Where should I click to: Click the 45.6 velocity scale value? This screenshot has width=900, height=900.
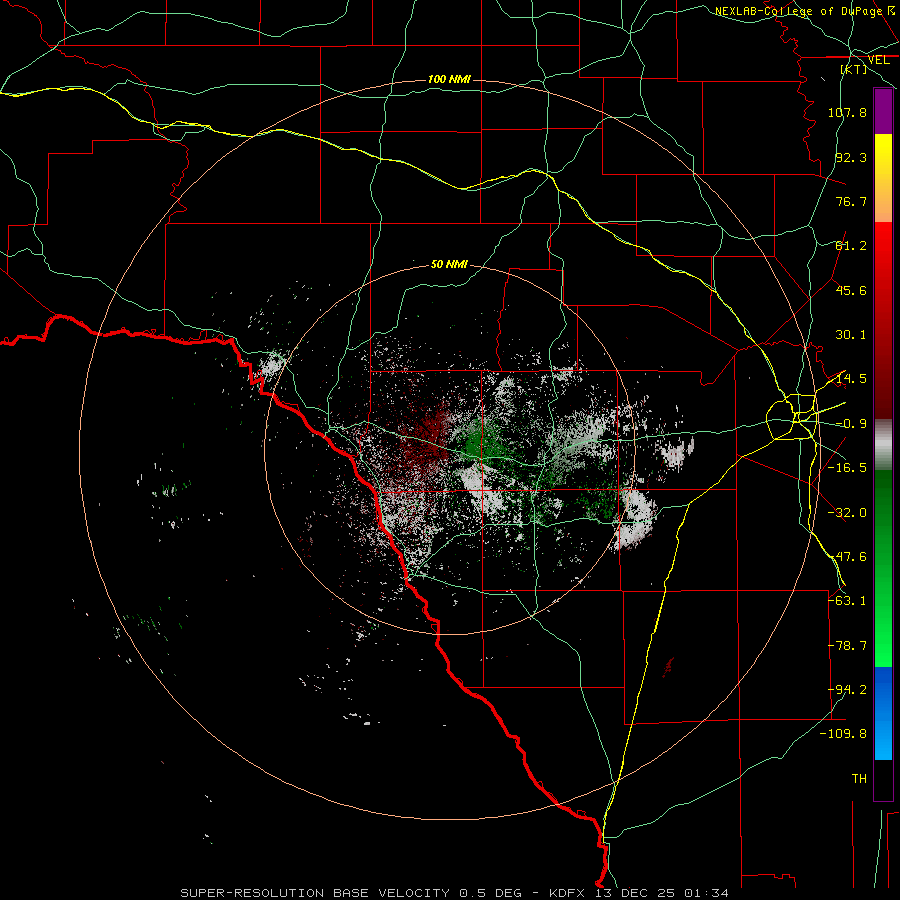[851, 290]
